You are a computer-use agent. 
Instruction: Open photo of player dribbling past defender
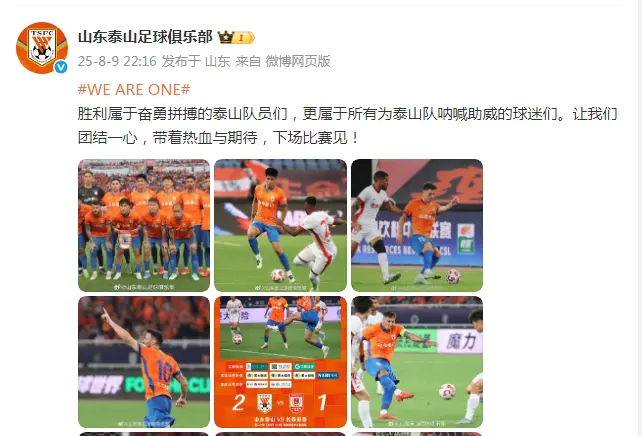click(280, 225)
